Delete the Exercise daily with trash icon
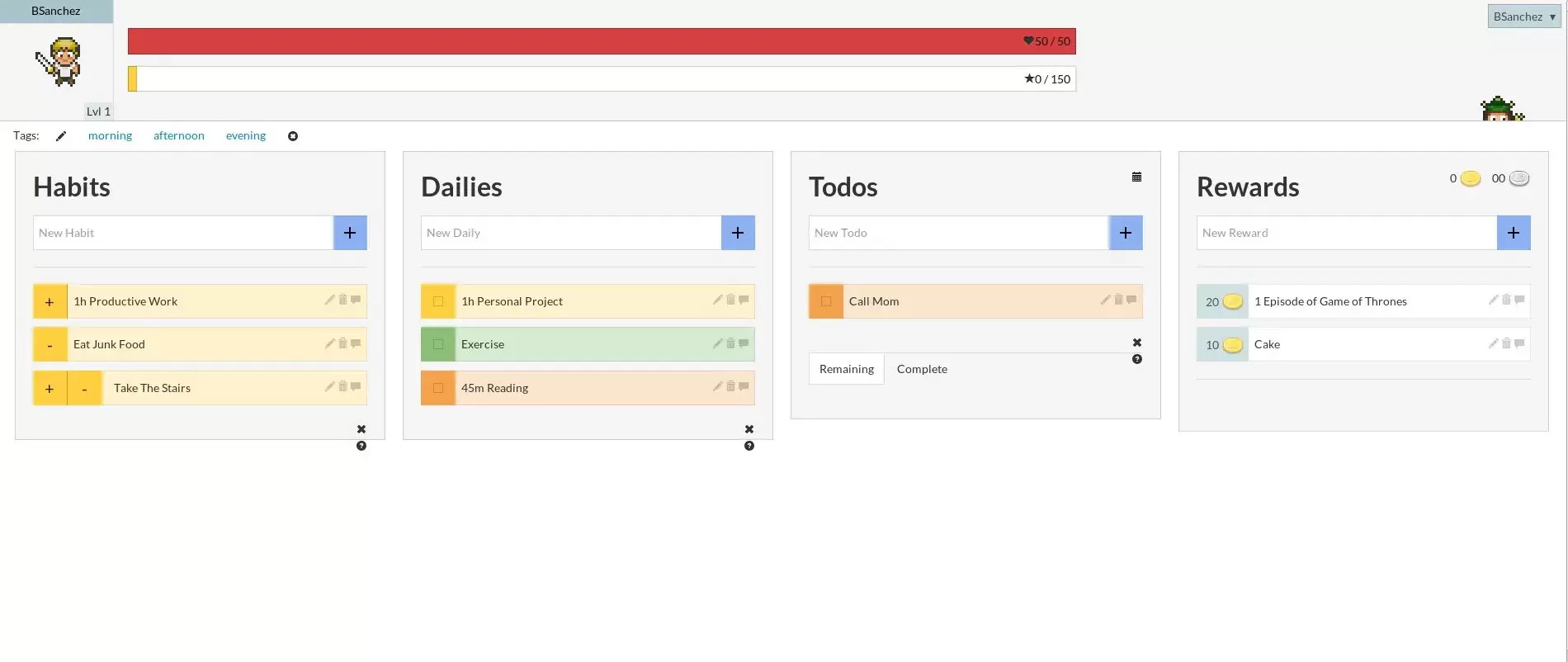Screen dimensions: 1568x662 coord(730,343)
